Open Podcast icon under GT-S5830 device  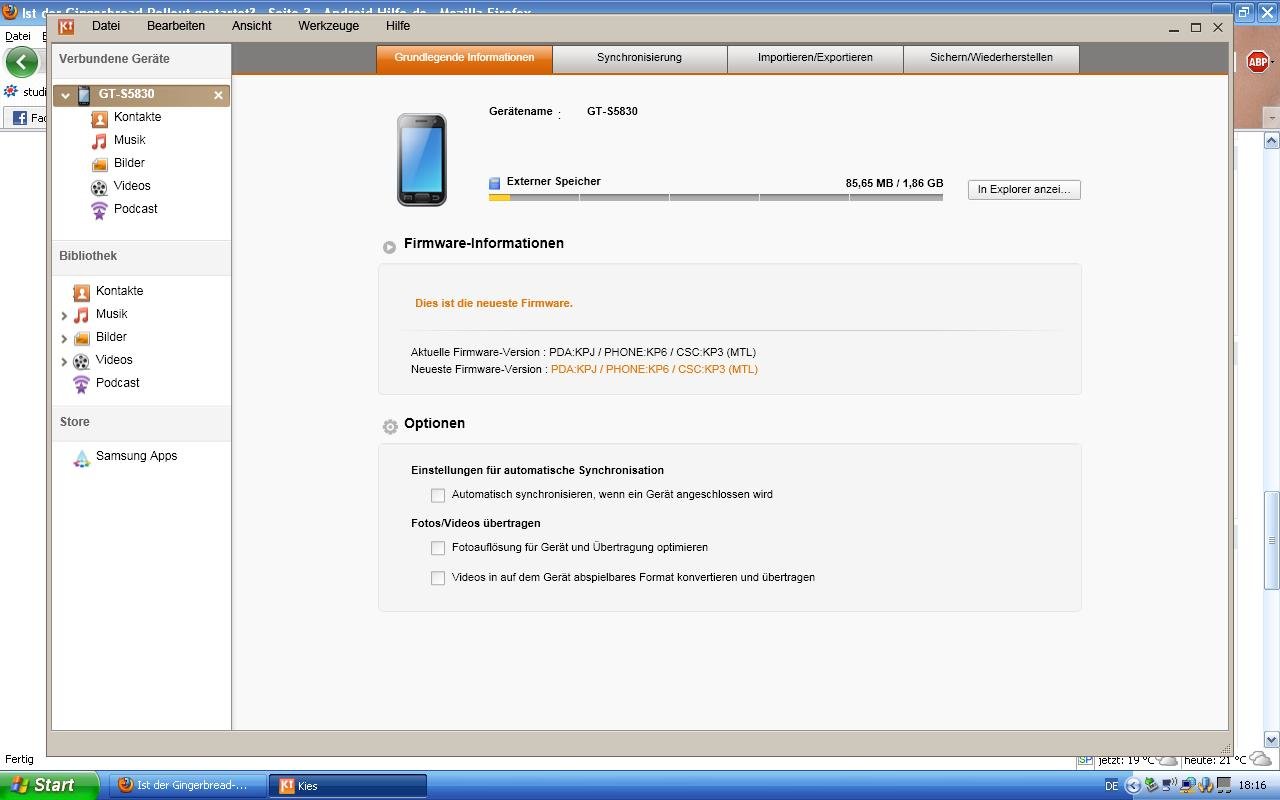pos(99,210)
